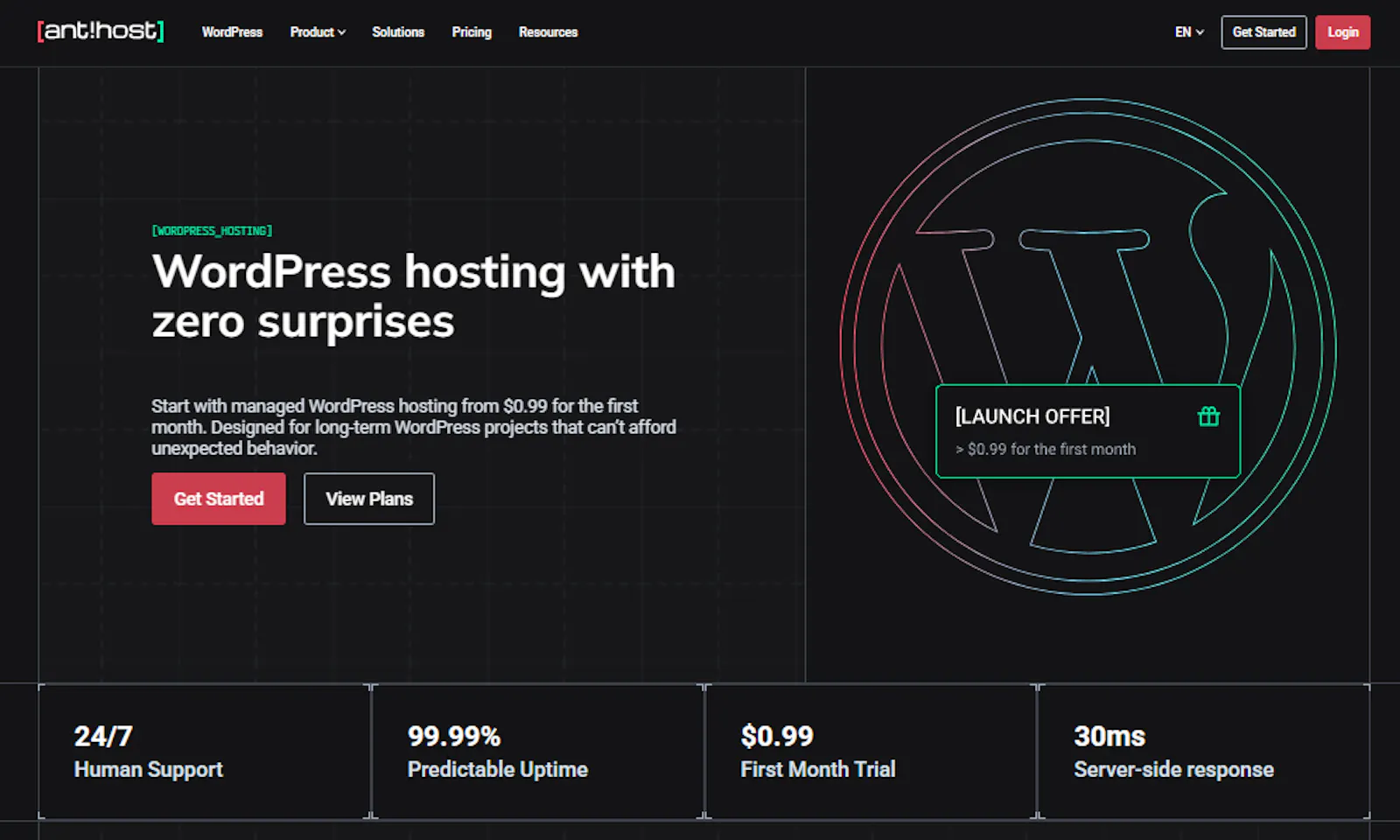Open the Resources nav item

[548, 32]
